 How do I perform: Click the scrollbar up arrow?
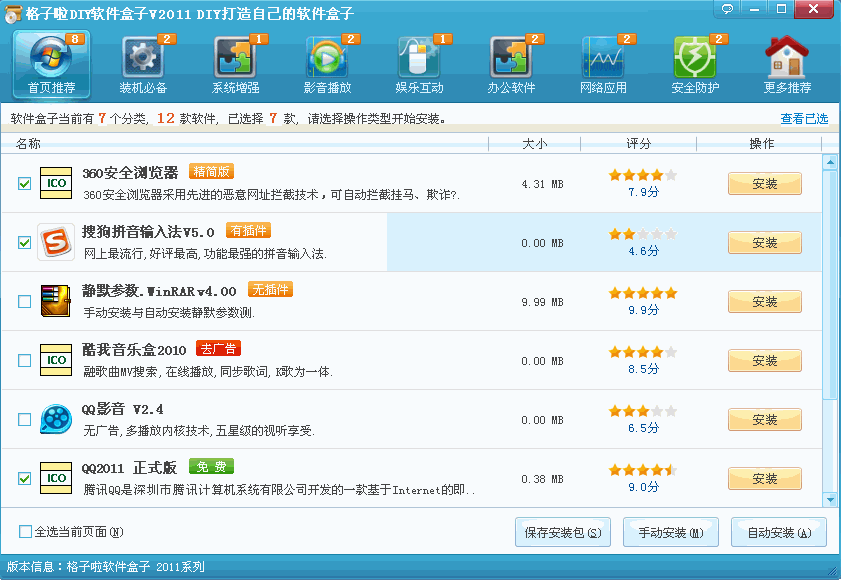830,161
